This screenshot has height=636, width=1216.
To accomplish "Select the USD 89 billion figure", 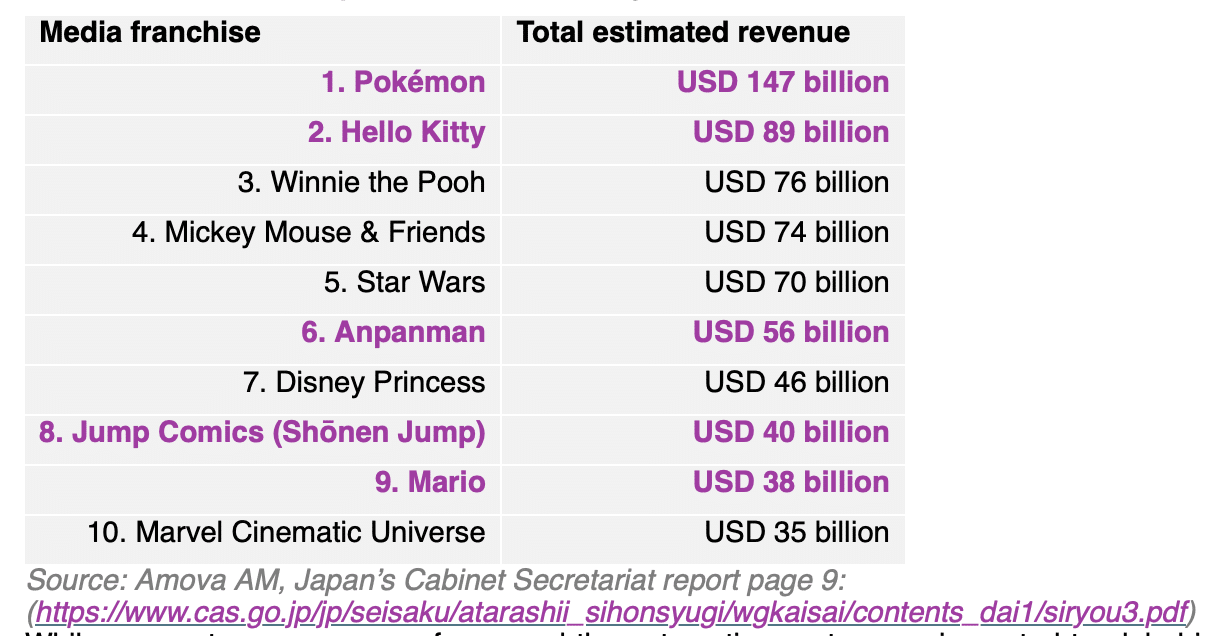I will [x=791, y=132].
